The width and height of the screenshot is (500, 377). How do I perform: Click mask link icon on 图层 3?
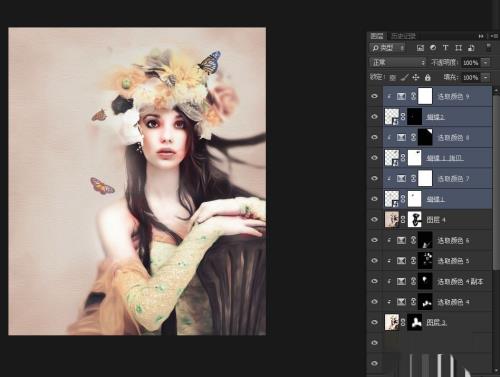pos(403,322)
